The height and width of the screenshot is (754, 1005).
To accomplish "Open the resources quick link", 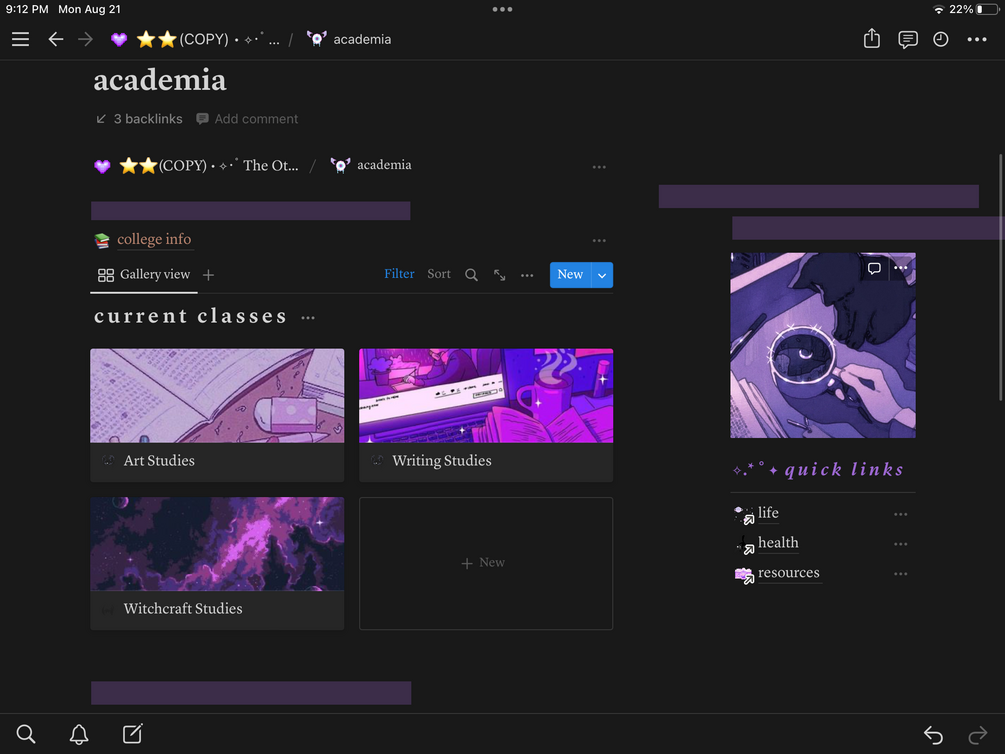I will (x=788, y=573).
